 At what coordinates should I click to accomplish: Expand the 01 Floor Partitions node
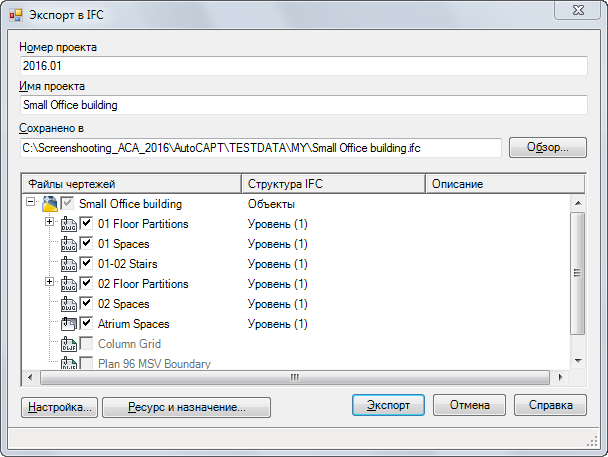[50, 223]
